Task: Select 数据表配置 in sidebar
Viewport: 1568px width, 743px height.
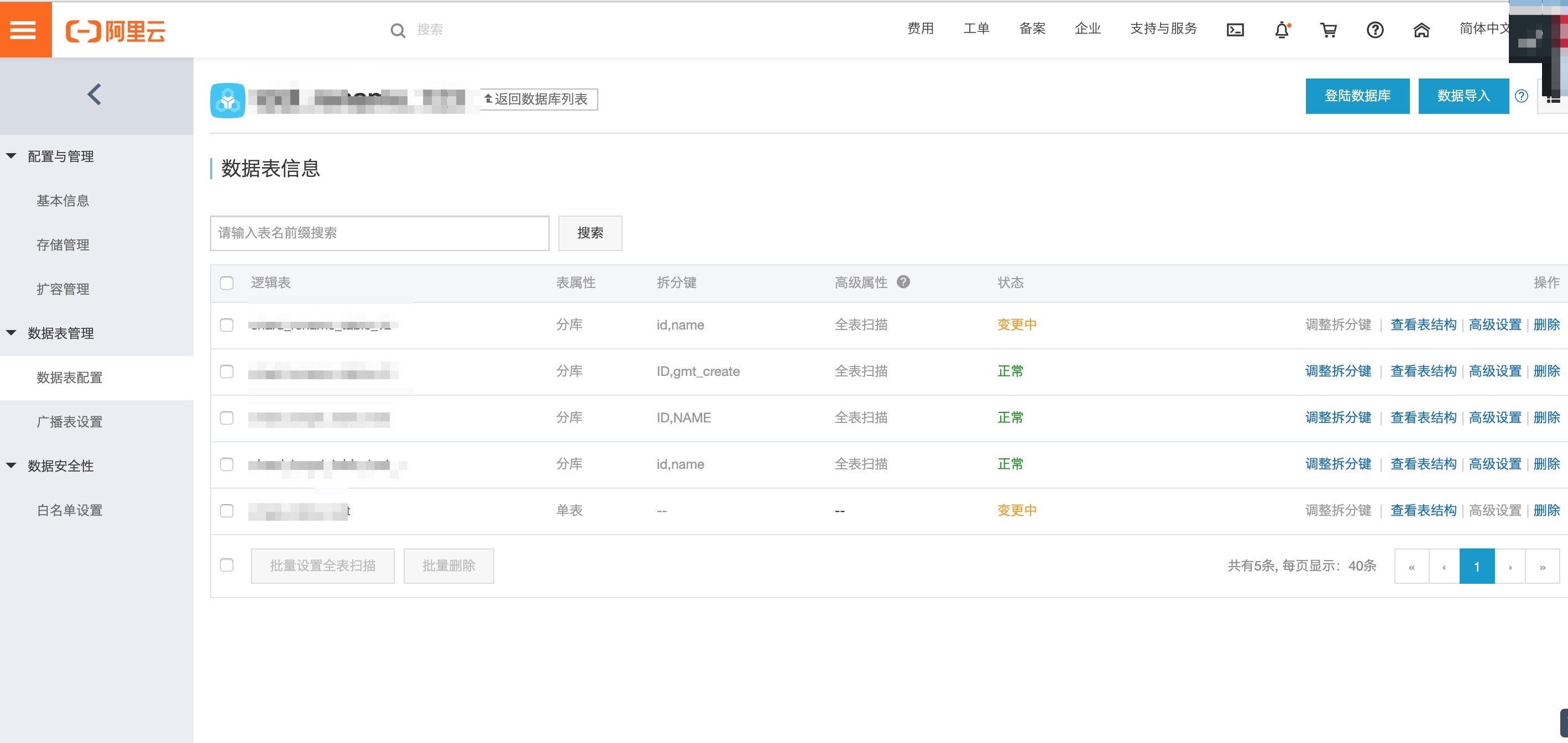Action: 70,377
